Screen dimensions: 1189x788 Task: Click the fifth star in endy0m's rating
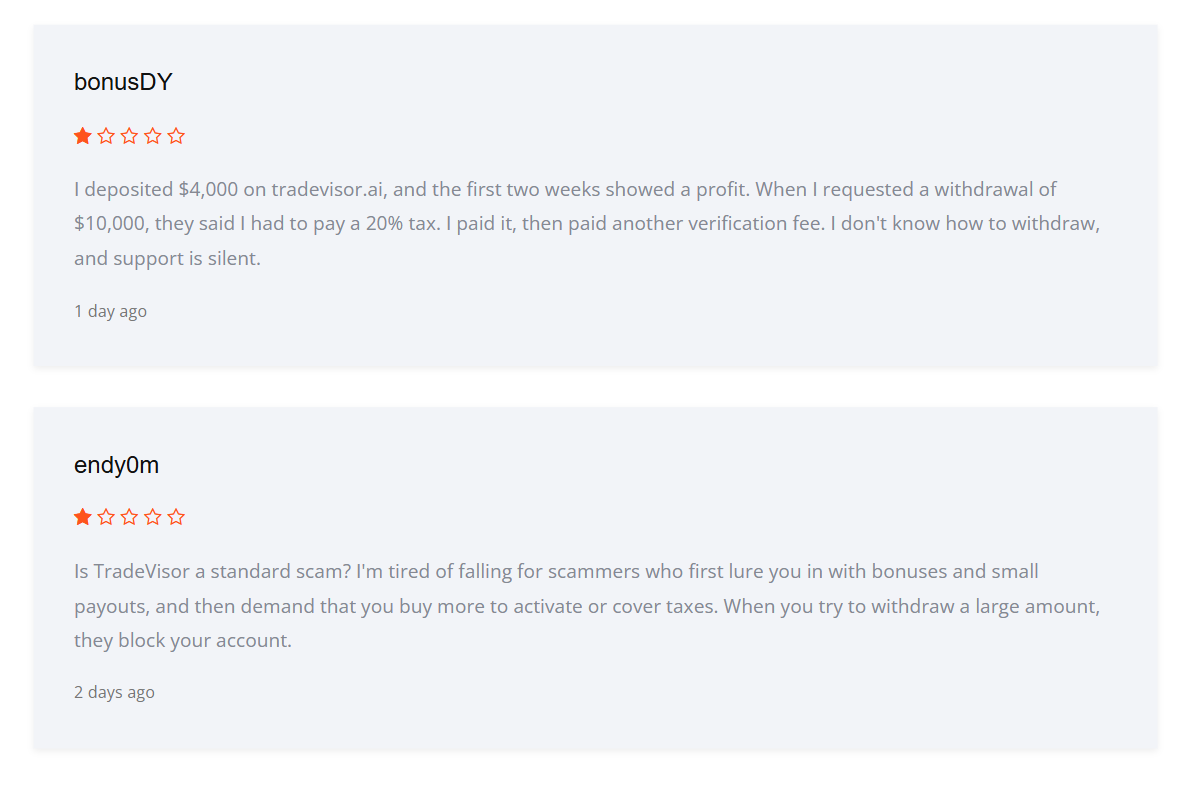pyautogui.click(x=176, y=517)
